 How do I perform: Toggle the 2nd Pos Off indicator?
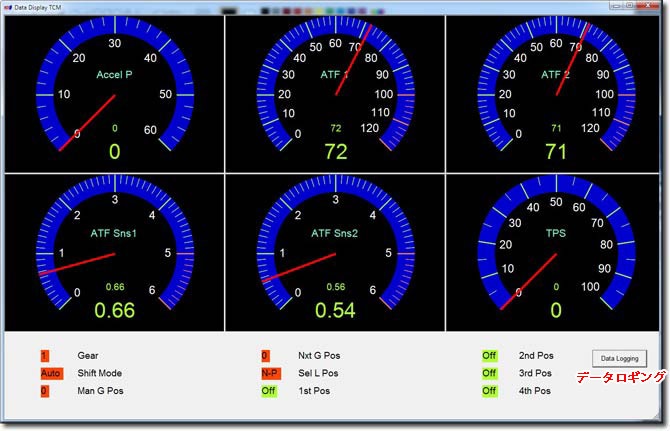489,355
